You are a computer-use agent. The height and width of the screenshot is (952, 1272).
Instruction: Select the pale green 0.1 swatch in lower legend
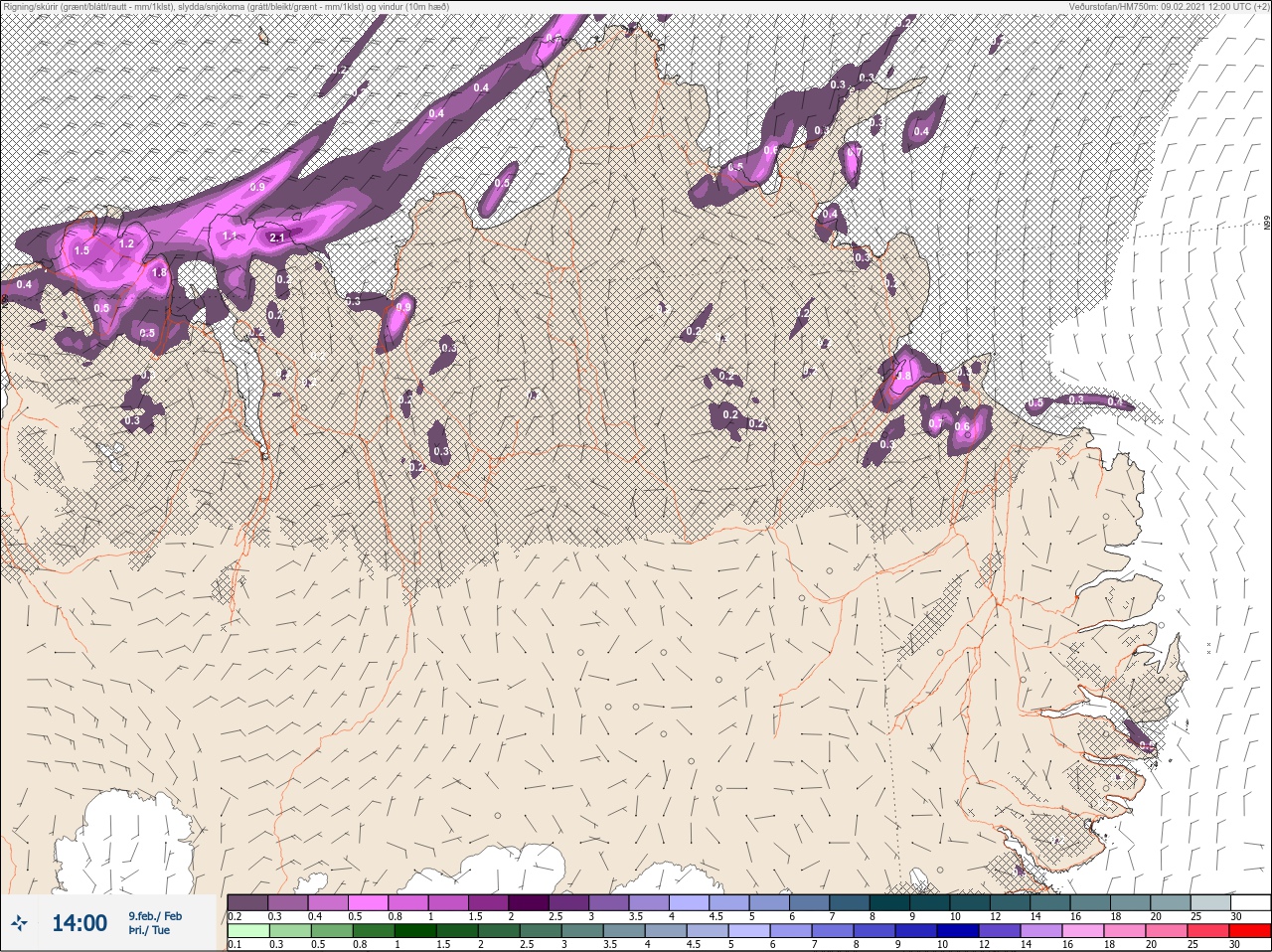pyautogui.click(x=248, y=931)
